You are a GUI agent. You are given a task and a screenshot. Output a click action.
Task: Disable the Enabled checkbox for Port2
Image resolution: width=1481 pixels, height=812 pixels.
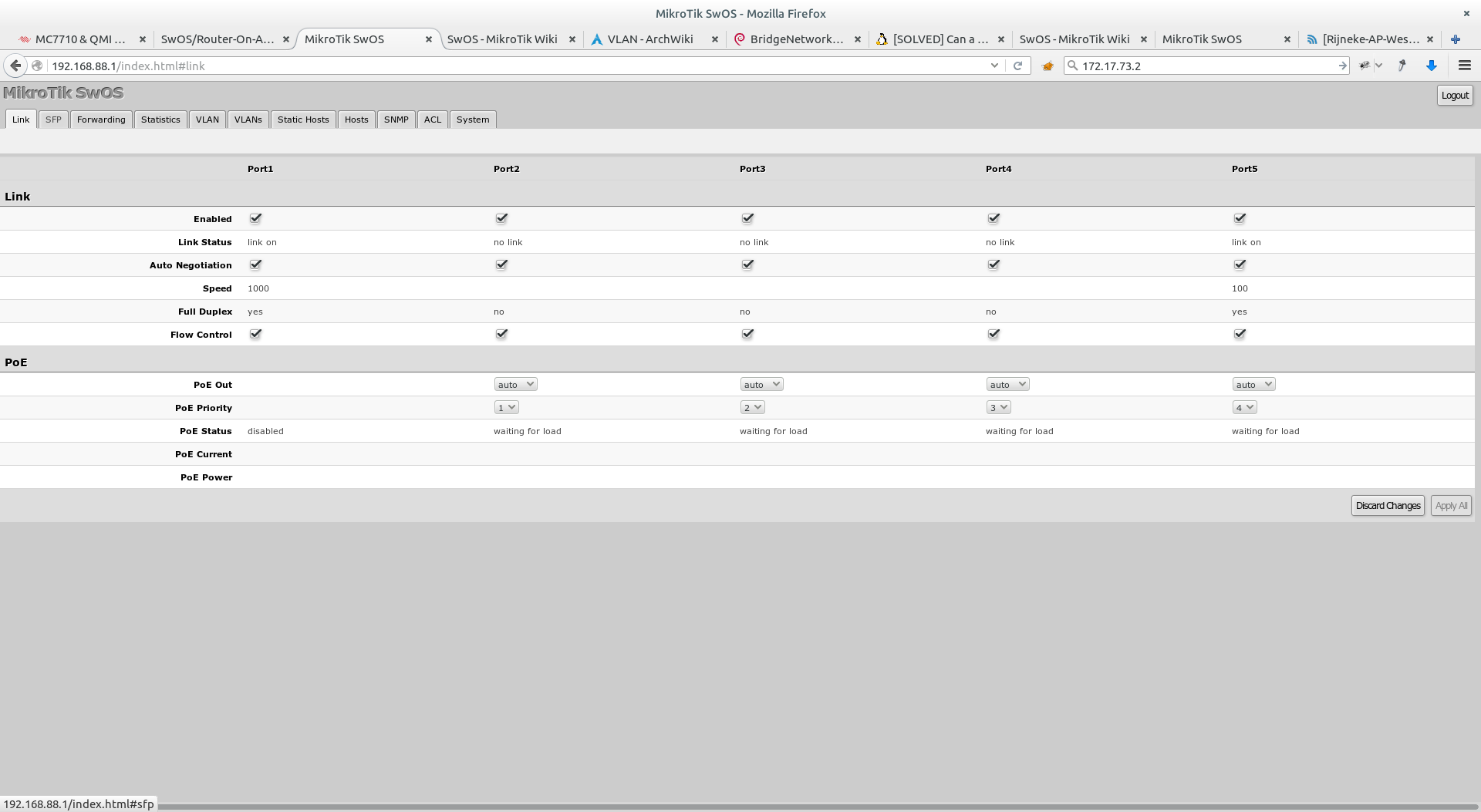(501, 218)
